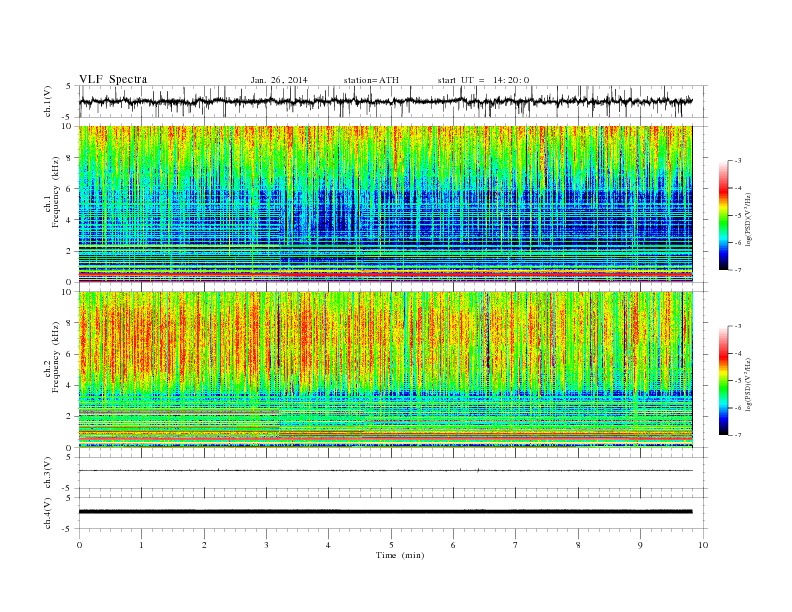This screenshot has height=612, width=792.
Task: Click the "3" tick on the time axis
Action: tap(266, 545)
